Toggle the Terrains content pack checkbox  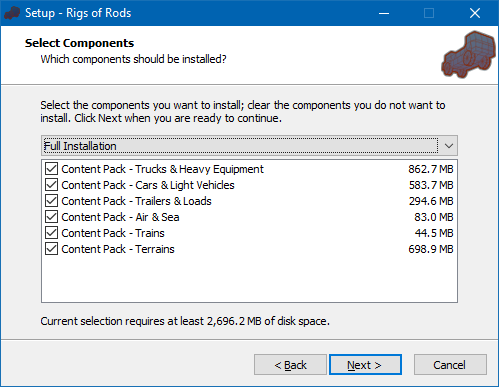[x=51, y=249]
